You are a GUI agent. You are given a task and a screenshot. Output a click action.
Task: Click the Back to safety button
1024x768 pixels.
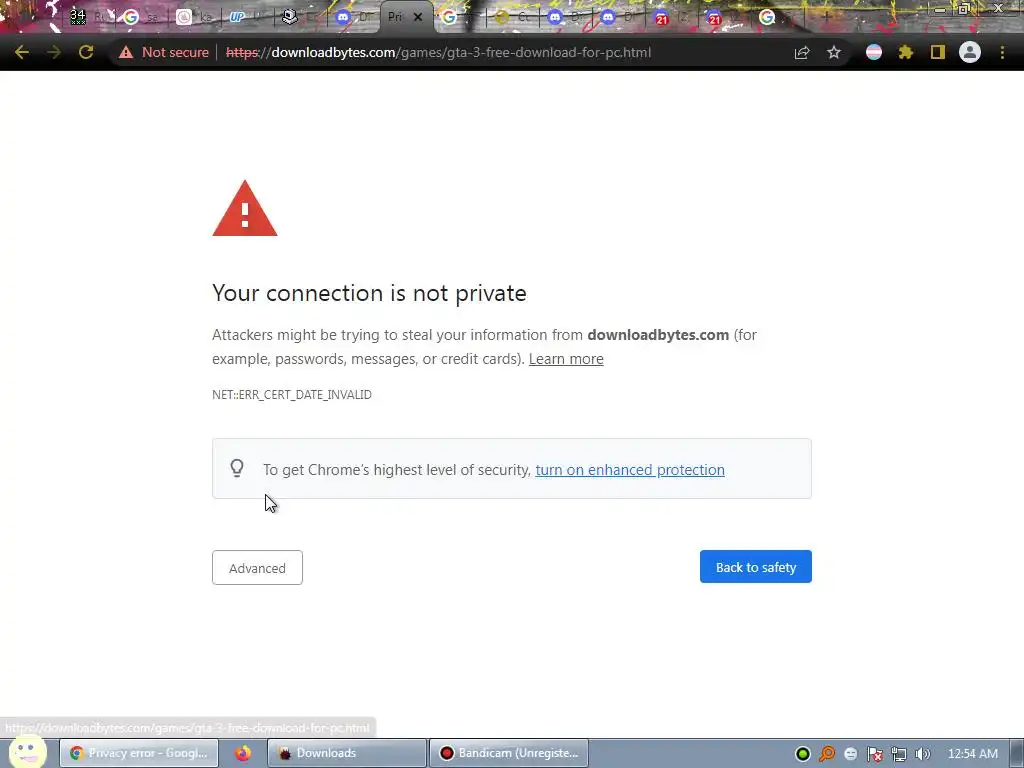coord(756,567)
